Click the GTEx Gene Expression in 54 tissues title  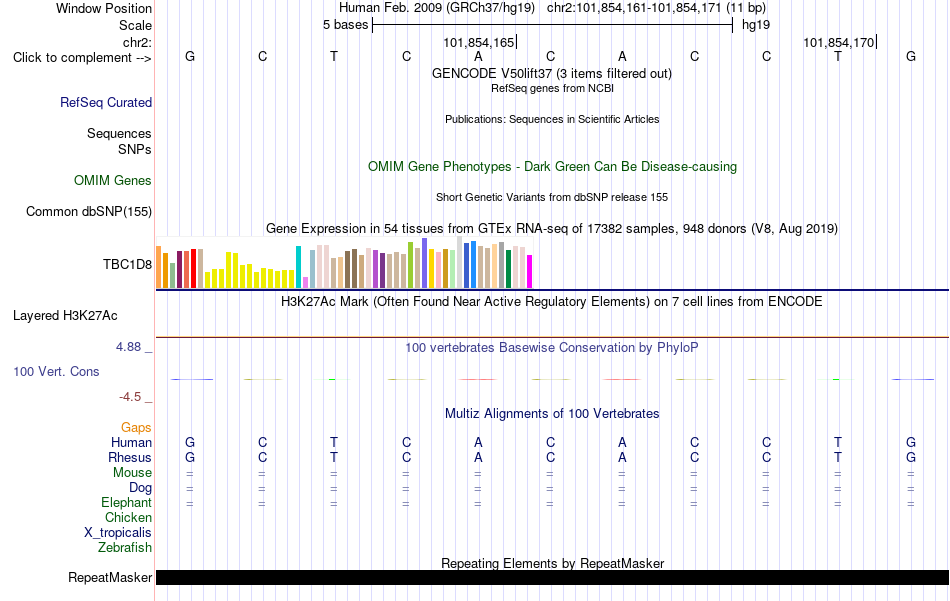pos(552,229)
